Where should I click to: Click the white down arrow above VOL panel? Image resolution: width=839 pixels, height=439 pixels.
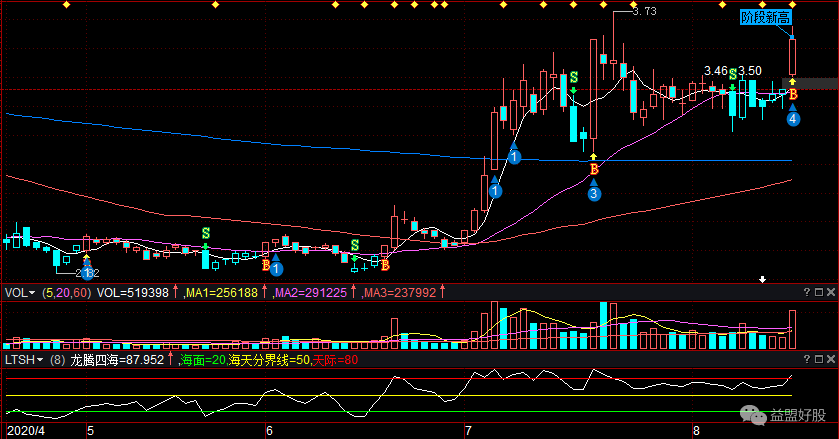pos(763,279)
